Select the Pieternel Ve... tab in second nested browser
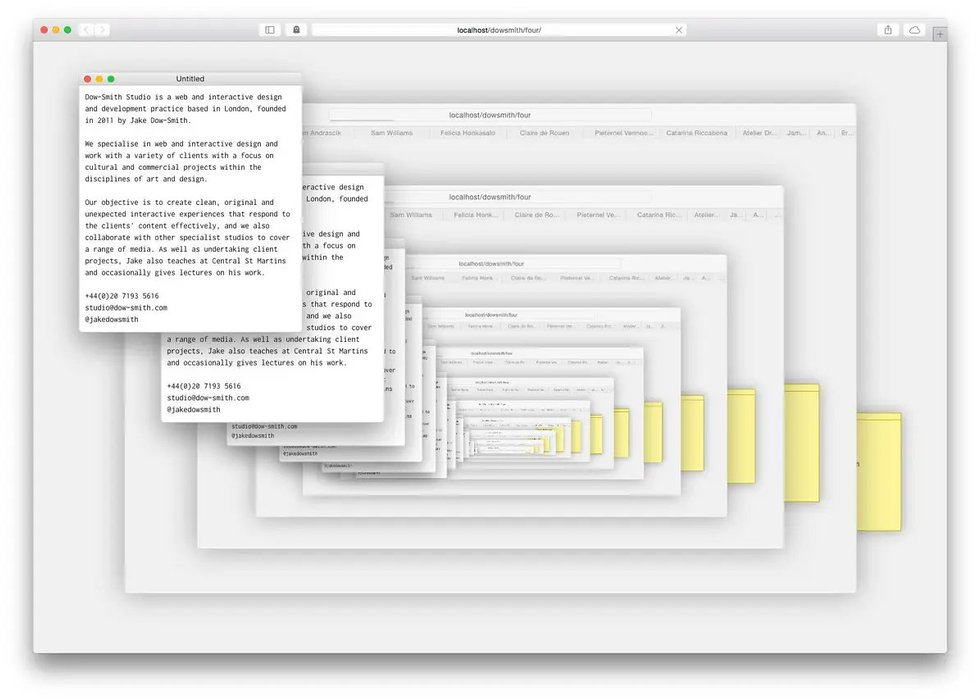 click(x=596, y=214)
